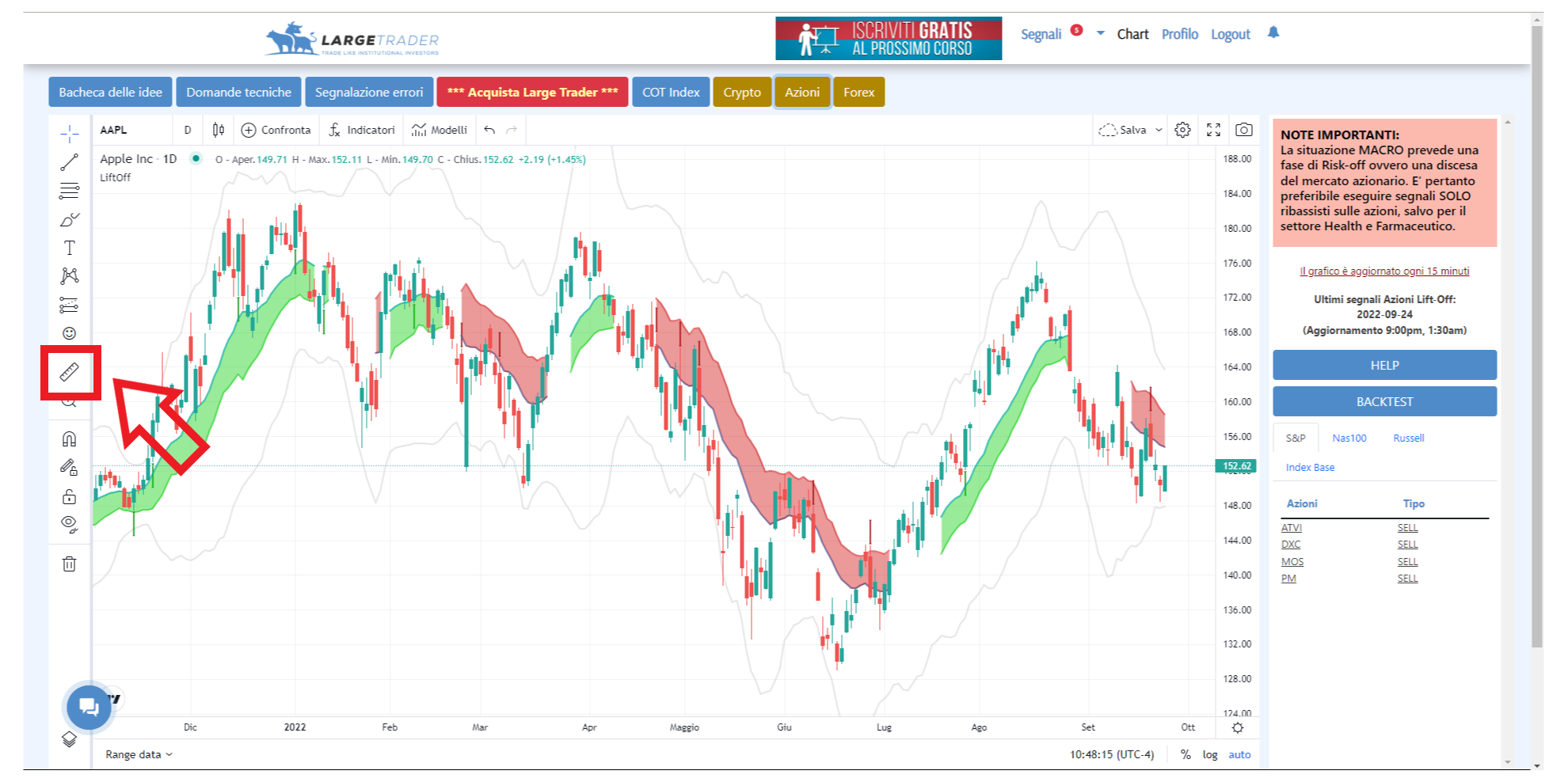Open the Fibonacci retracement tools
1568x782 pixels.
(70, 191)
